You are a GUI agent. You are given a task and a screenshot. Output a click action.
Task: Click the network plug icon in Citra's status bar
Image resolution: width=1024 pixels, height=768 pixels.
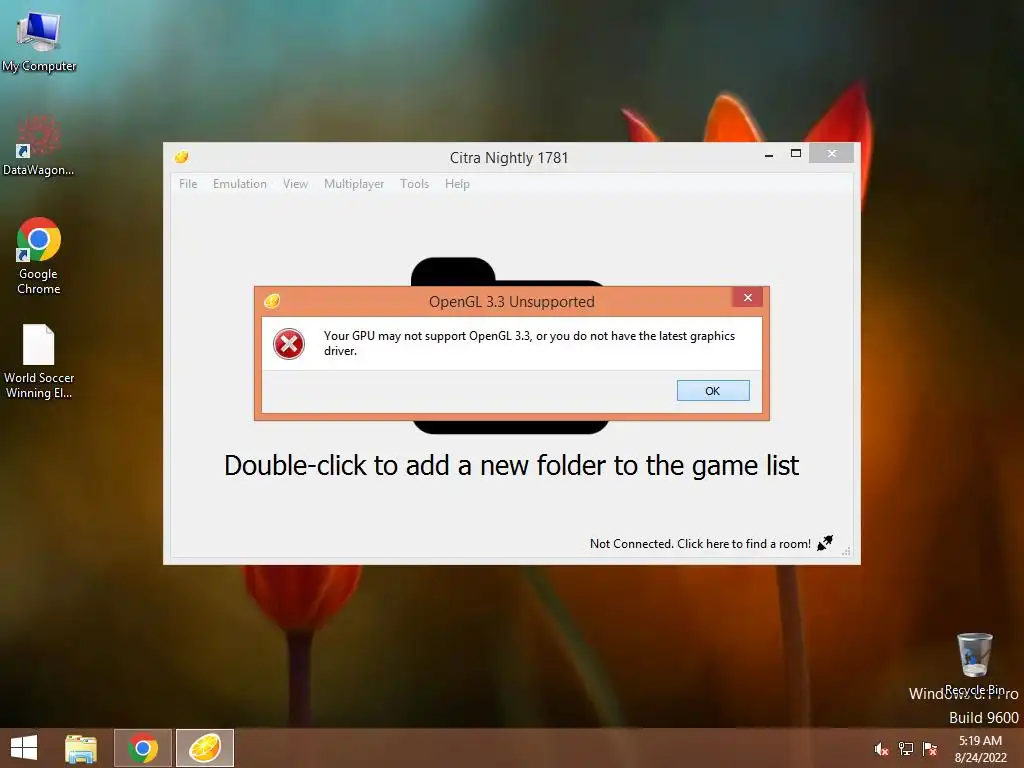[x=825, y=543]
